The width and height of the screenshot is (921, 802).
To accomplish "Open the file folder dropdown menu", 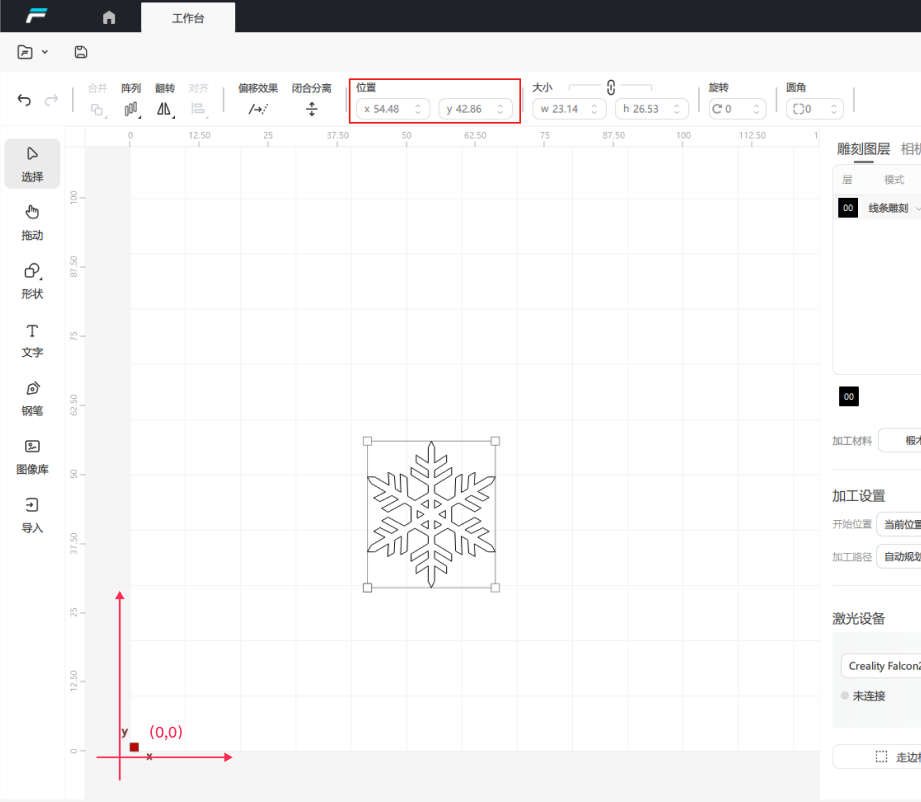I will [x=33, y=52].
